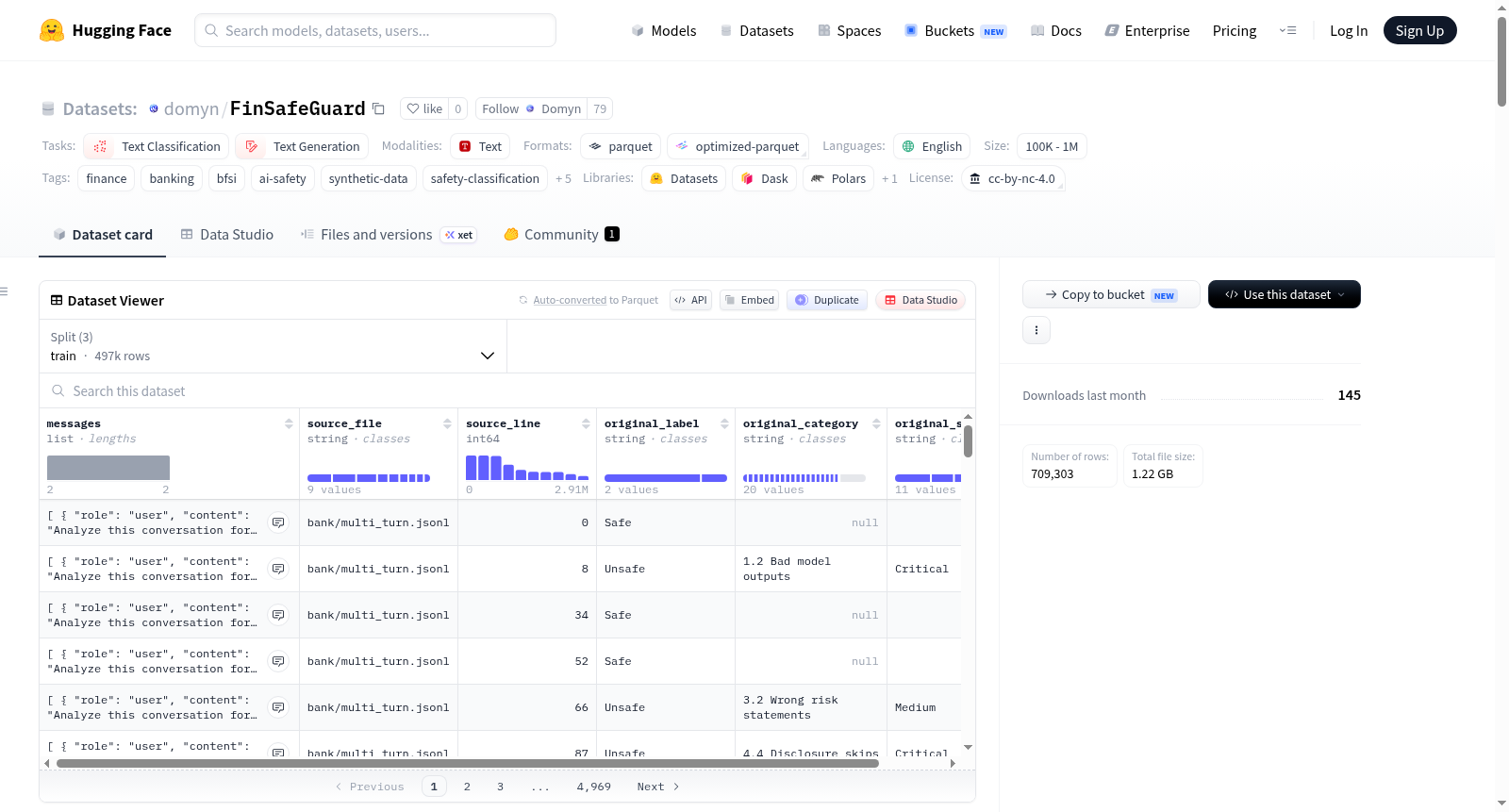Click the Dask library tag

tap(764, 178)
